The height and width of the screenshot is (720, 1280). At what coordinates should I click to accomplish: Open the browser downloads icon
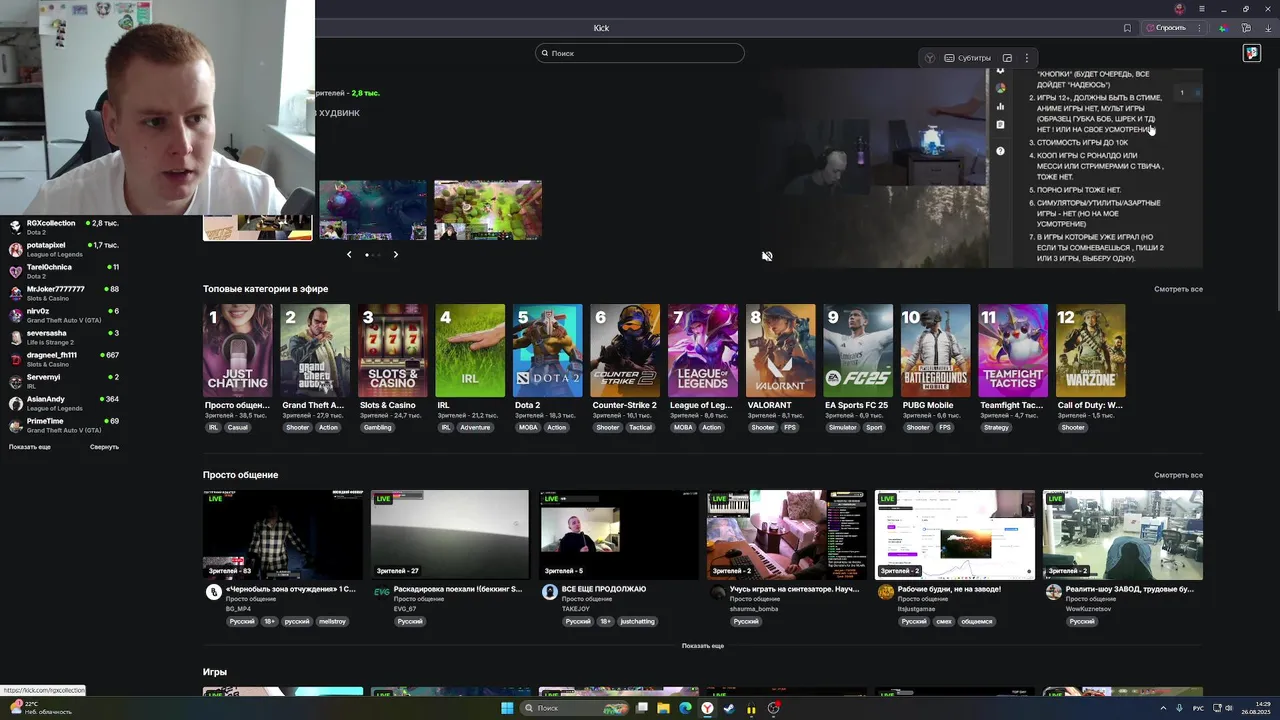point(1269,28)
